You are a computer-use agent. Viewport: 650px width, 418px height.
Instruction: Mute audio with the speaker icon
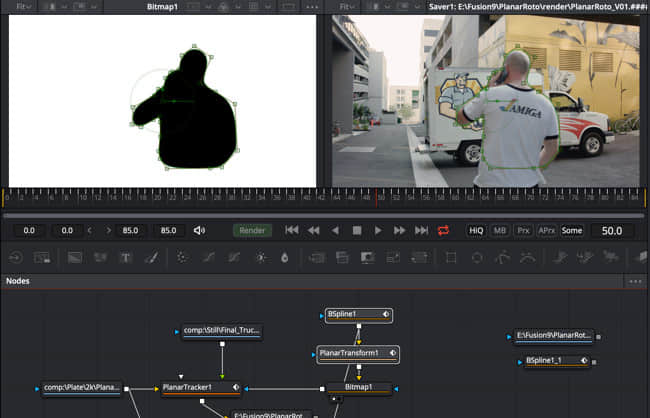pyautogui.click(x=199, y=230)
